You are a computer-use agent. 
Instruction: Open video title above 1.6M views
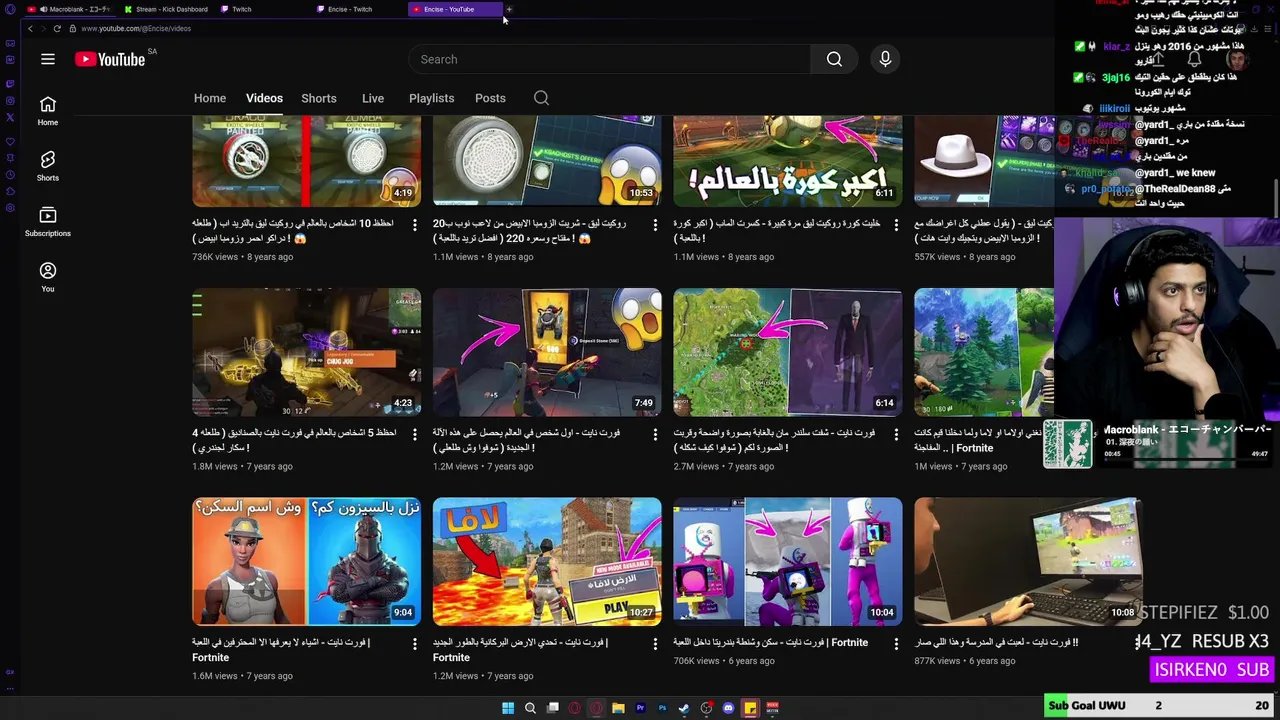(281, 650)
